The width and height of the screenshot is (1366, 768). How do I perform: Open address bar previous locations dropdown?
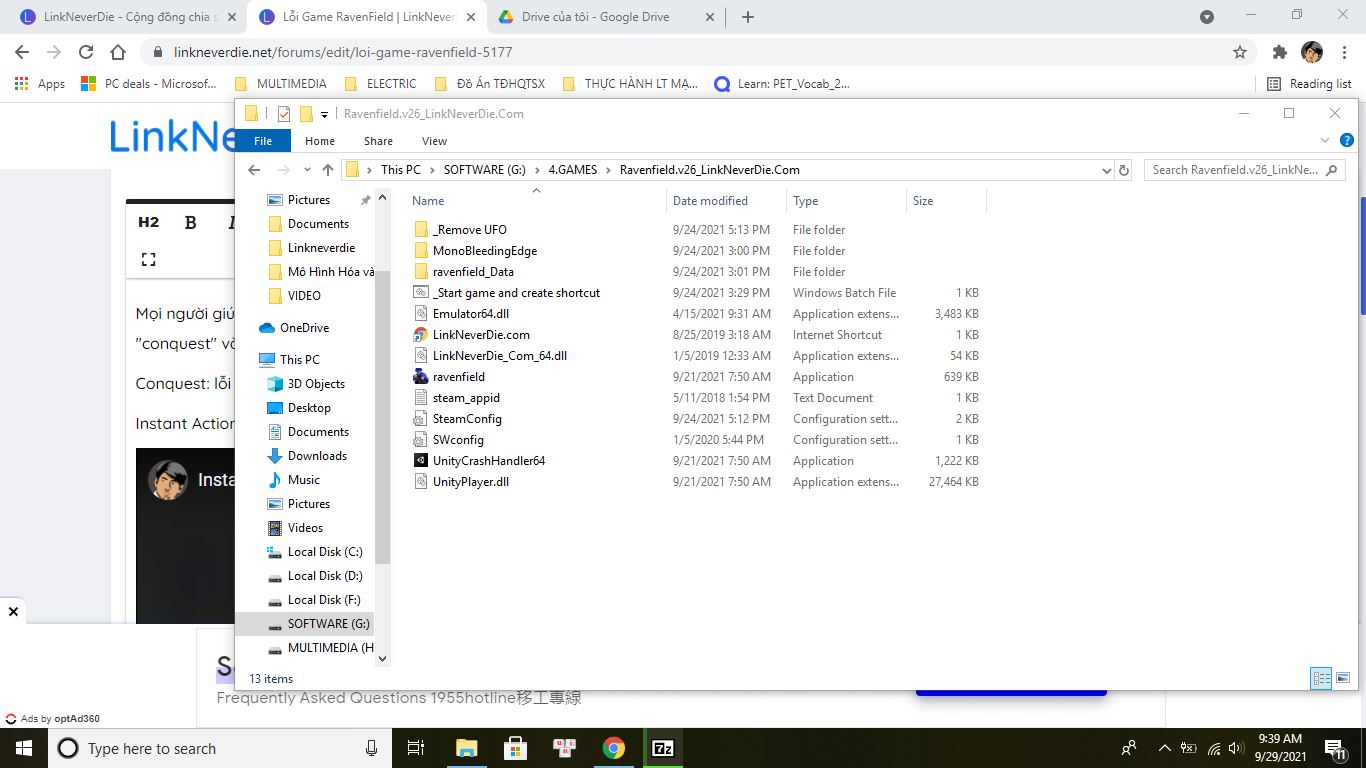coord(1106,170)
